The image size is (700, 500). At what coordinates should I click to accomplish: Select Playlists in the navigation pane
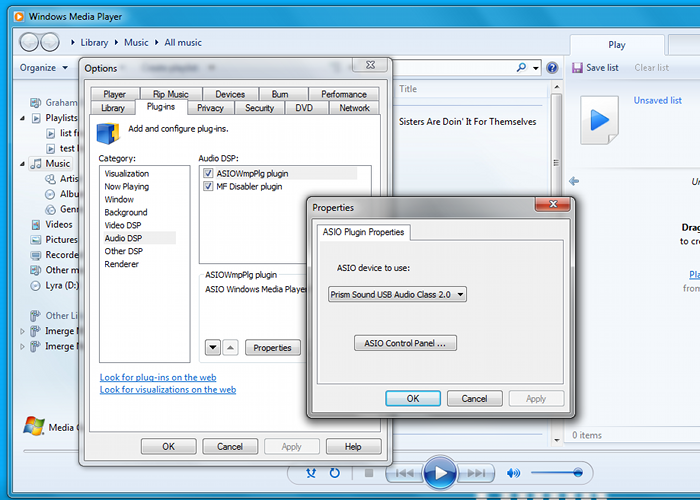pyautogui.click(x=61, y=117)
